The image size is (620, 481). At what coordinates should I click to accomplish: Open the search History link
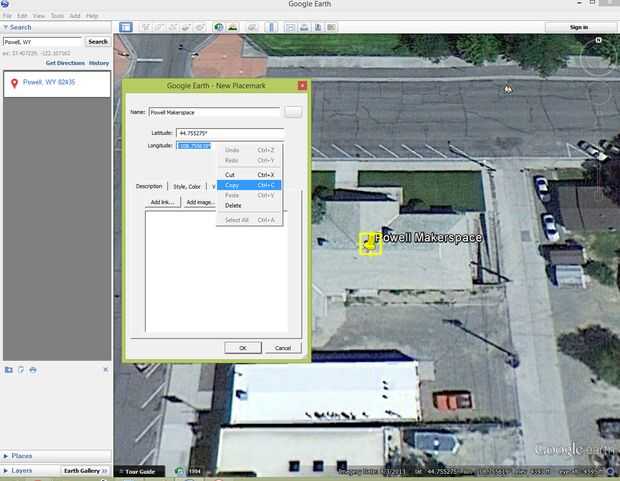[99, 63]
